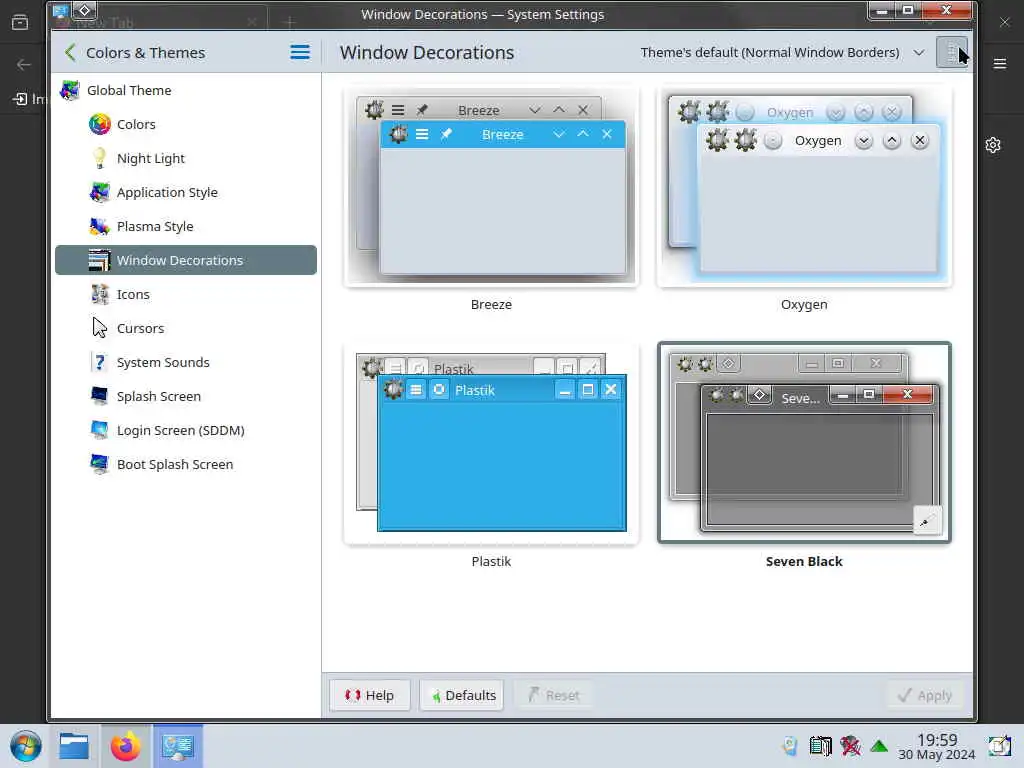Select the Breeze decoration theme
The width and height of the screenshot is (1024, 768).
(x=491, y=187)
